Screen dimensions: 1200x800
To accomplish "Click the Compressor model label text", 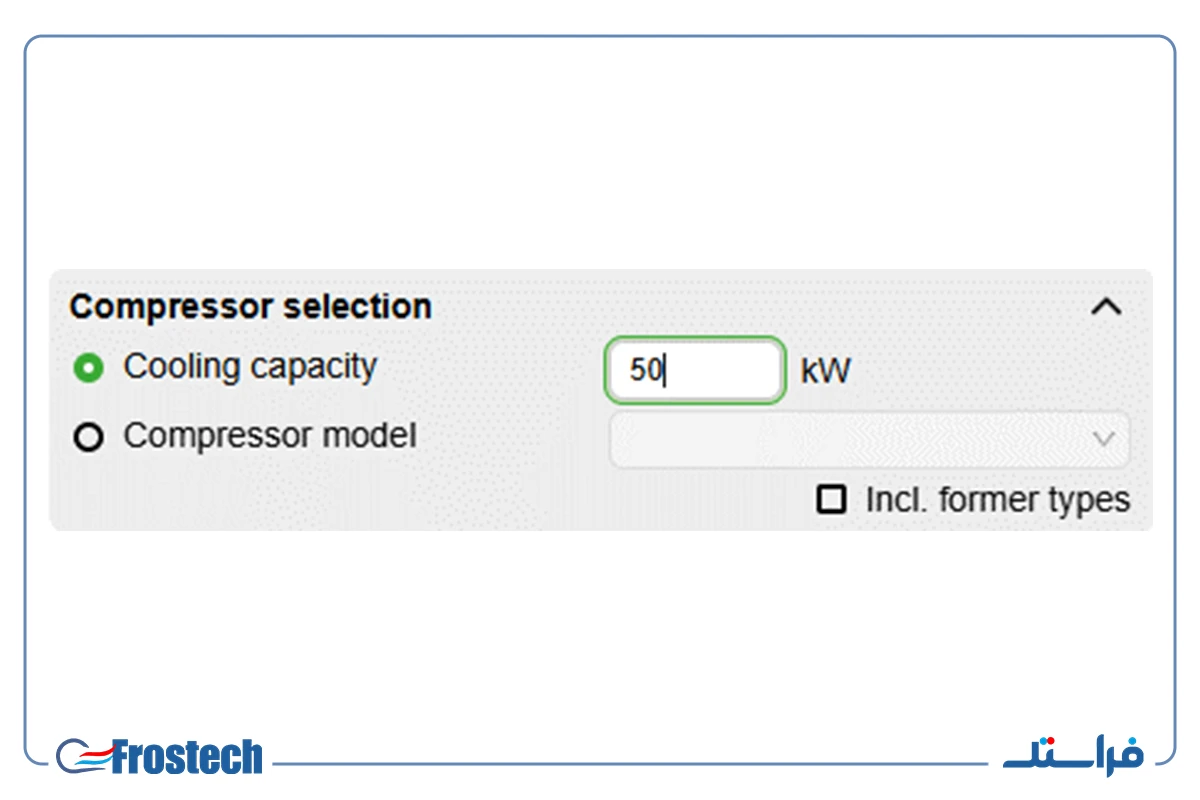I will (270, 436).
